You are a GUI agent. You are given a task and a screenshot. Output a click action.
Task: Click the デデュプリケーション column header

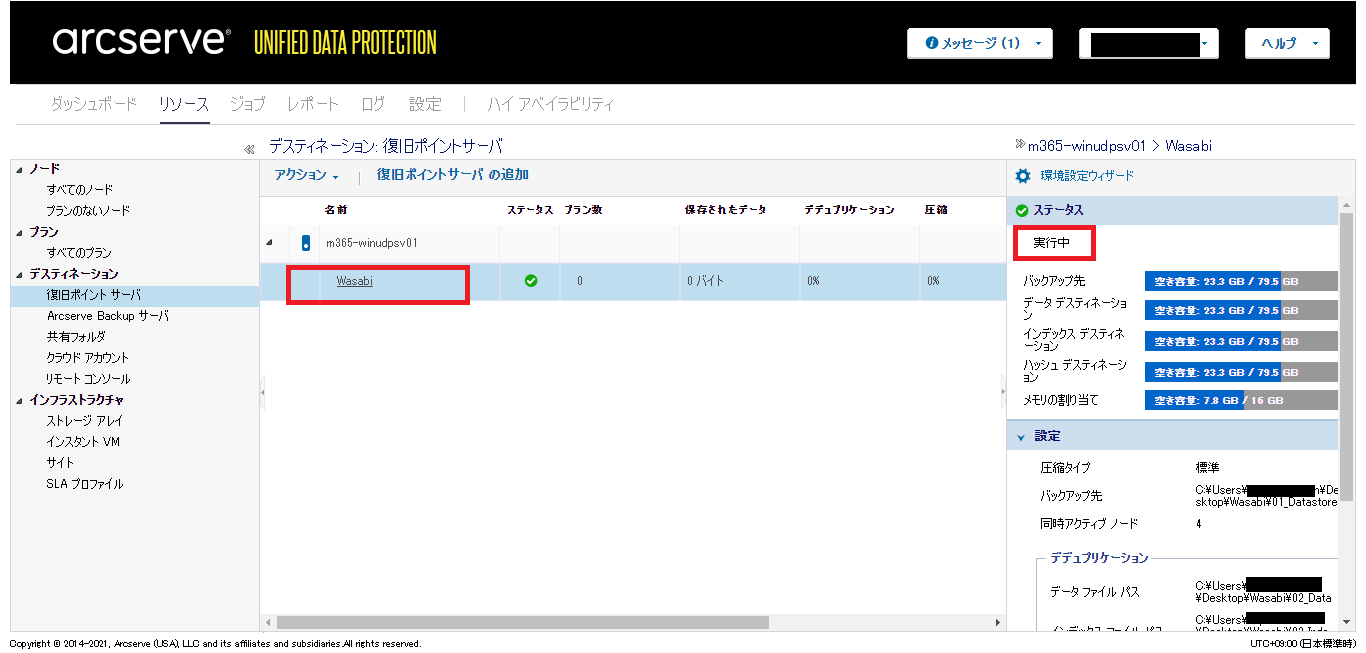click(x=849, y=210)
